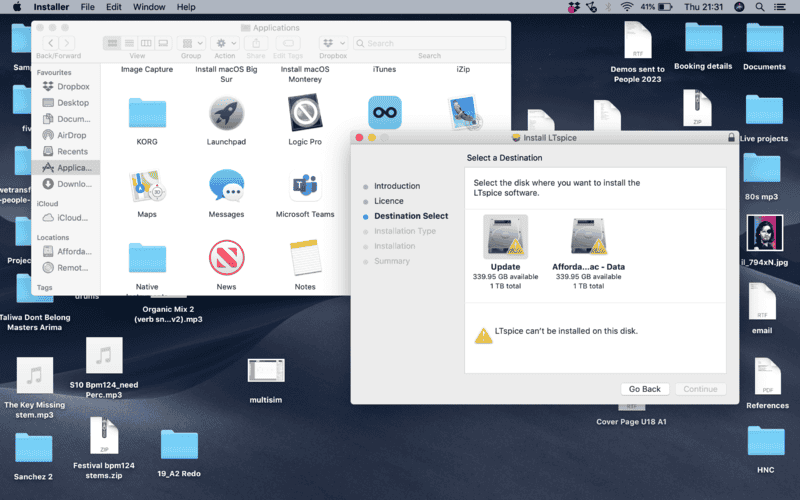Open the Help menu
The height and width of the screenshot is (500, 800).
[x=186, y=7]
